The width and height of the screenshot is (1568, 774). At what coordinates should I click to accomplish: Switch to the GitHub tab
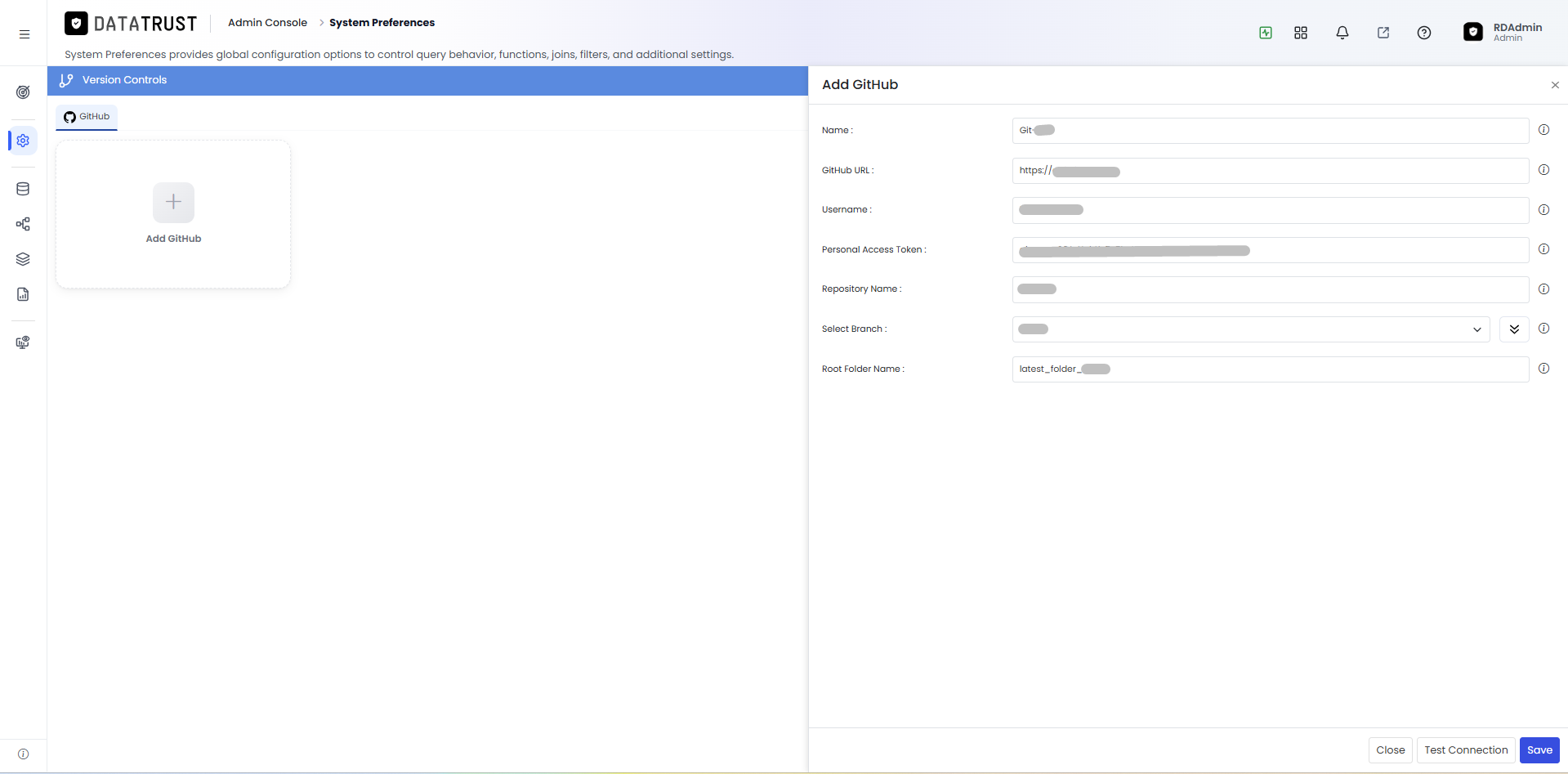tap(87, 117)
